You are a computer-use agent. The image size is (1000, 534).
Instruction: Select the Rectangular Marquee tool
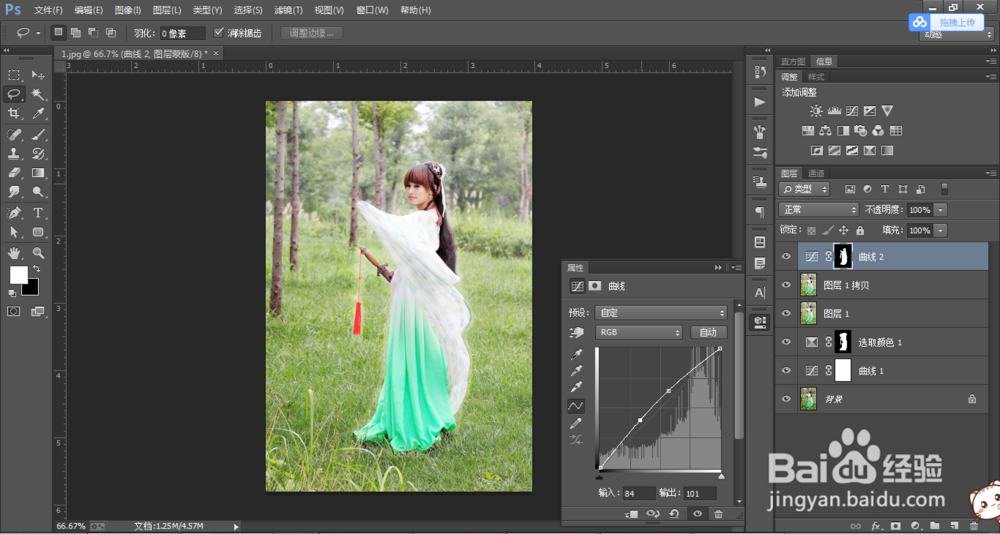14,75
